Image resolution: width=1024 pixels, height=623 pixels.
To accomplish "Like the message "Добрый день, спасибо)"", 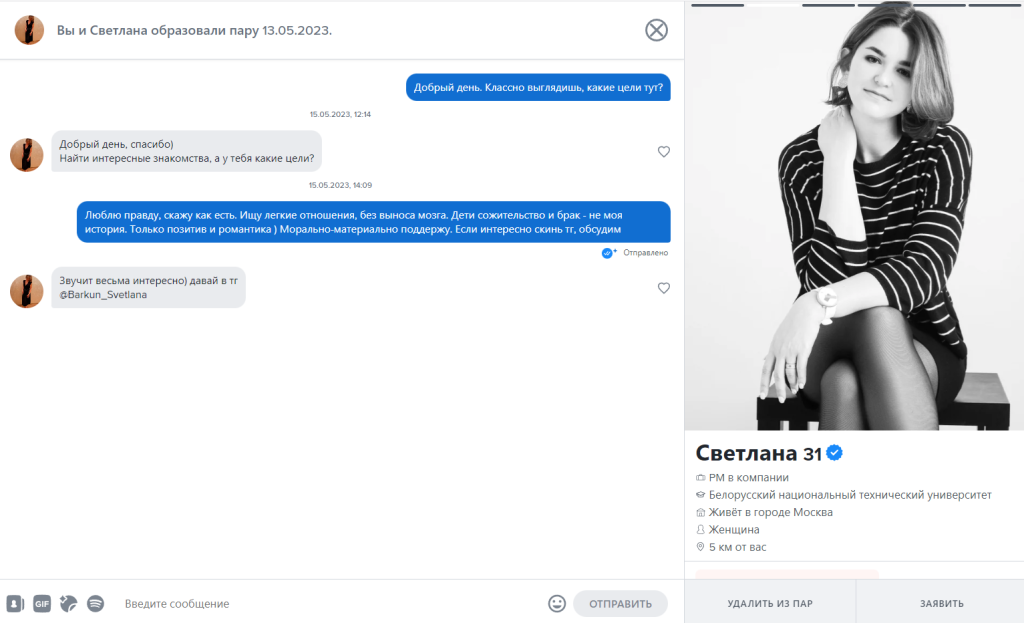I will [664, 152].
